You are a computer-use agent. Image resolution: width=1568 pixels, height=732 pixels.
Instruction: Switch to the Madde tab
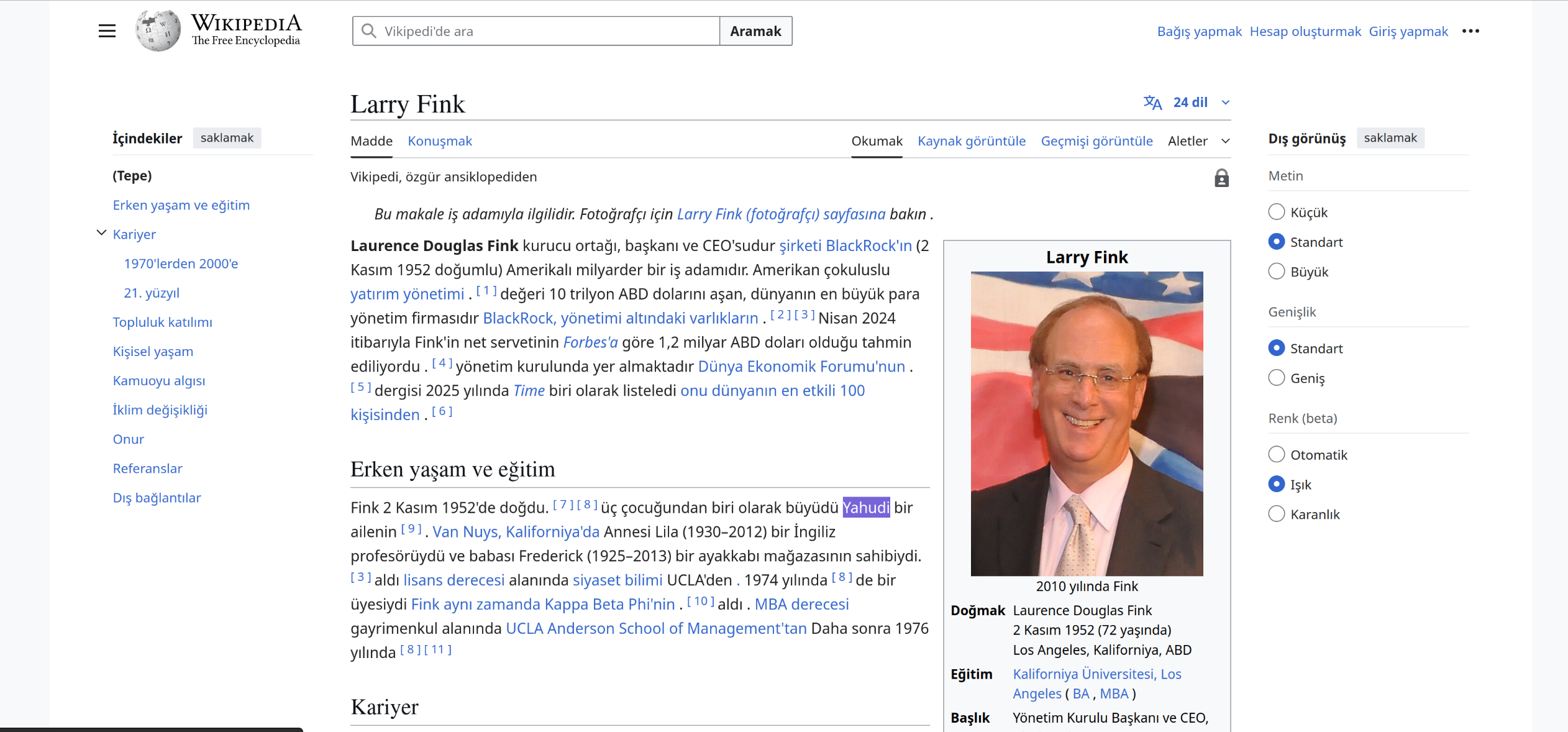(371, 141)
